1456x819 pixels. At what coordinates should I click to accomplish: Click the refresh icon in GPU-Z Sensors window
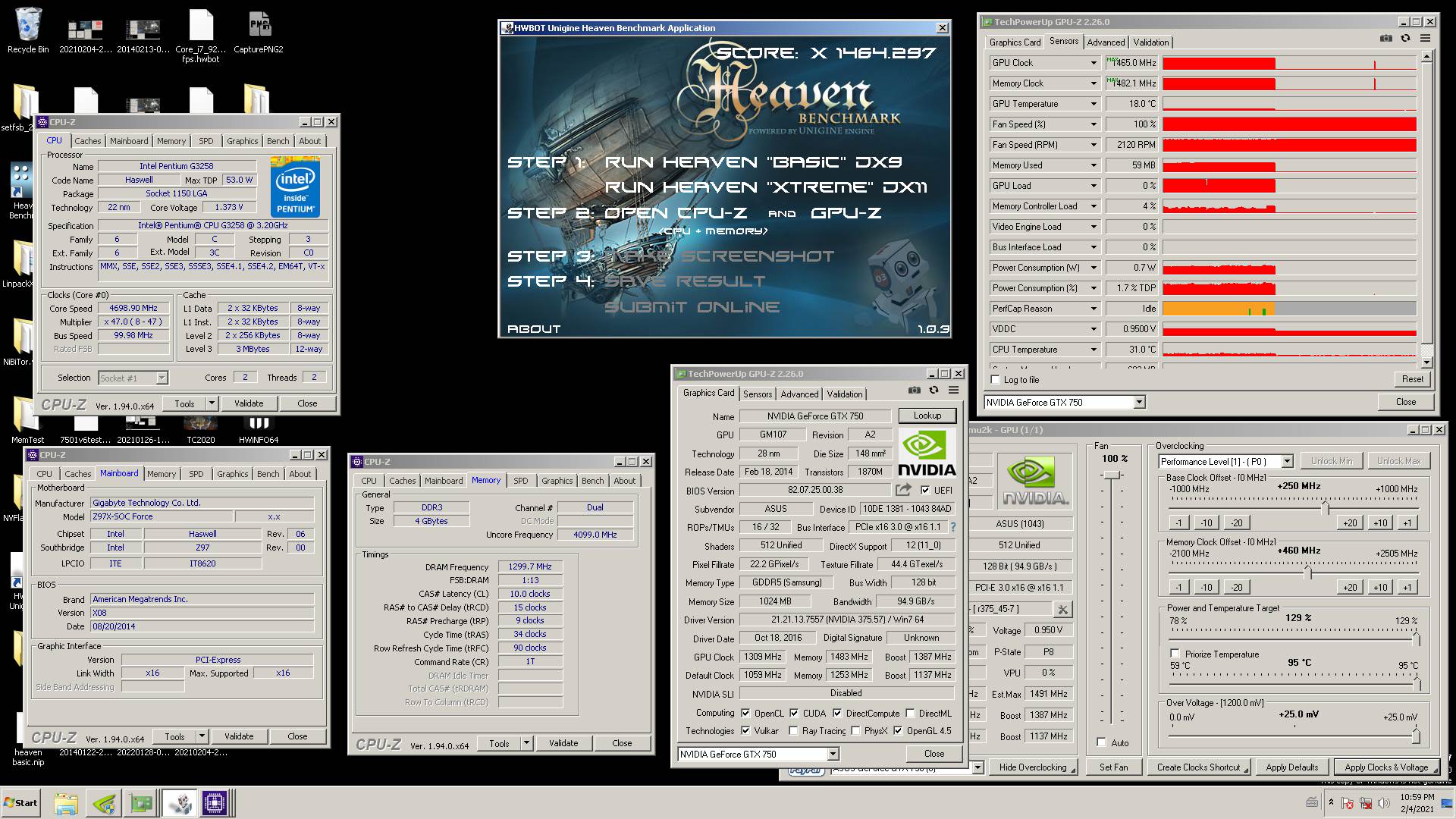coord(1405,38)
